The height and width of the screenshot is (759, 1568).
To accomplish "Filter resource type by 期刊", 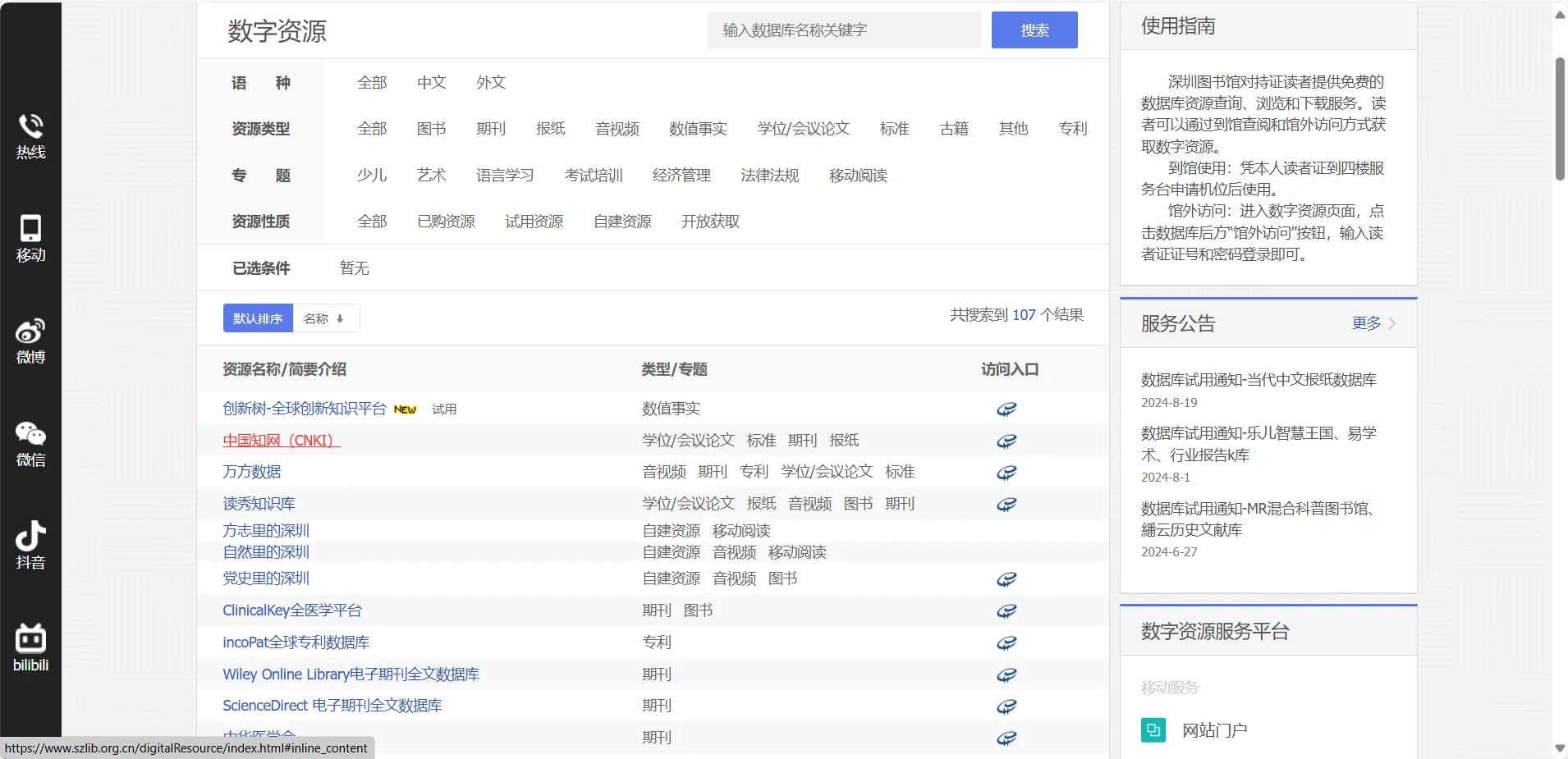I will pos(491,128).
